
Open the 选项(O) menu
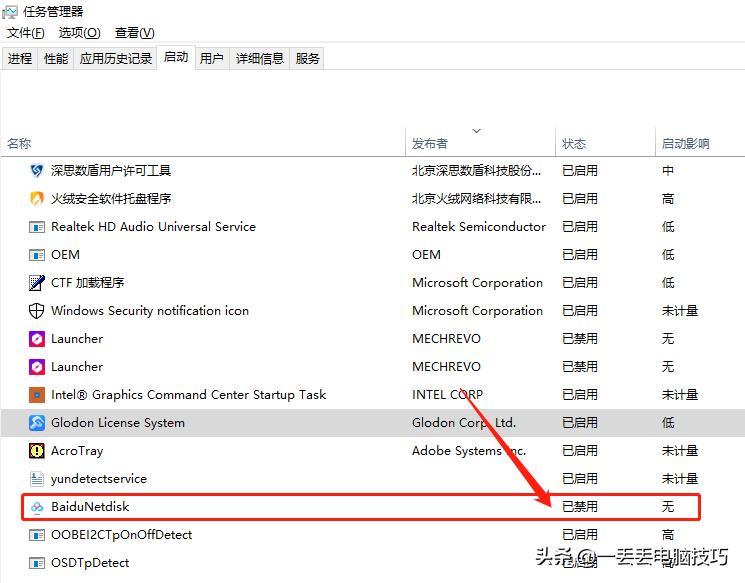pyautogui.click(x=79, y=33)
